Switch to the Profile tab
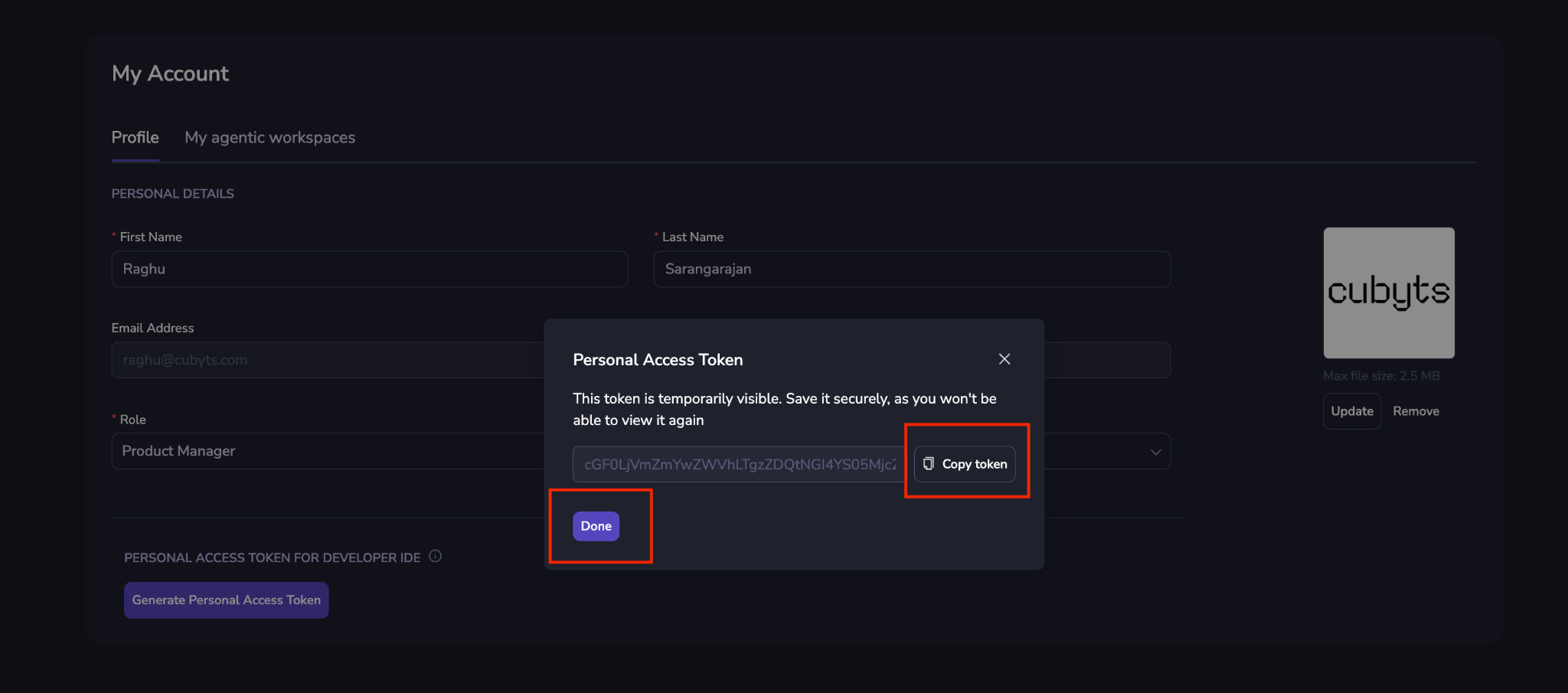Viewport: 1568px width, 693px height. [x=136, y=138]
